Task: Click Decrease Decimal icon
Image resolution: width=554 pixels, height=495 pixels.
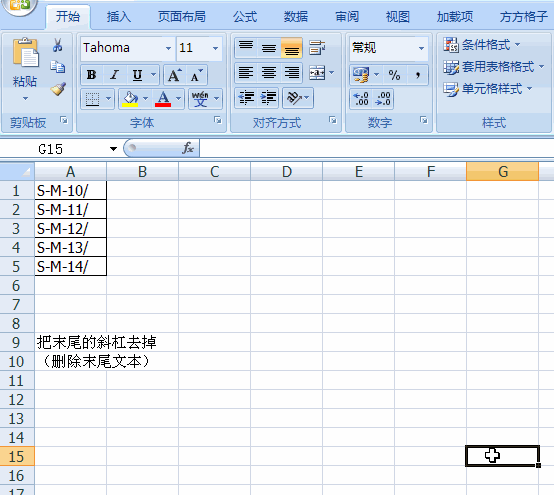Action: click(x=383, y=99)
